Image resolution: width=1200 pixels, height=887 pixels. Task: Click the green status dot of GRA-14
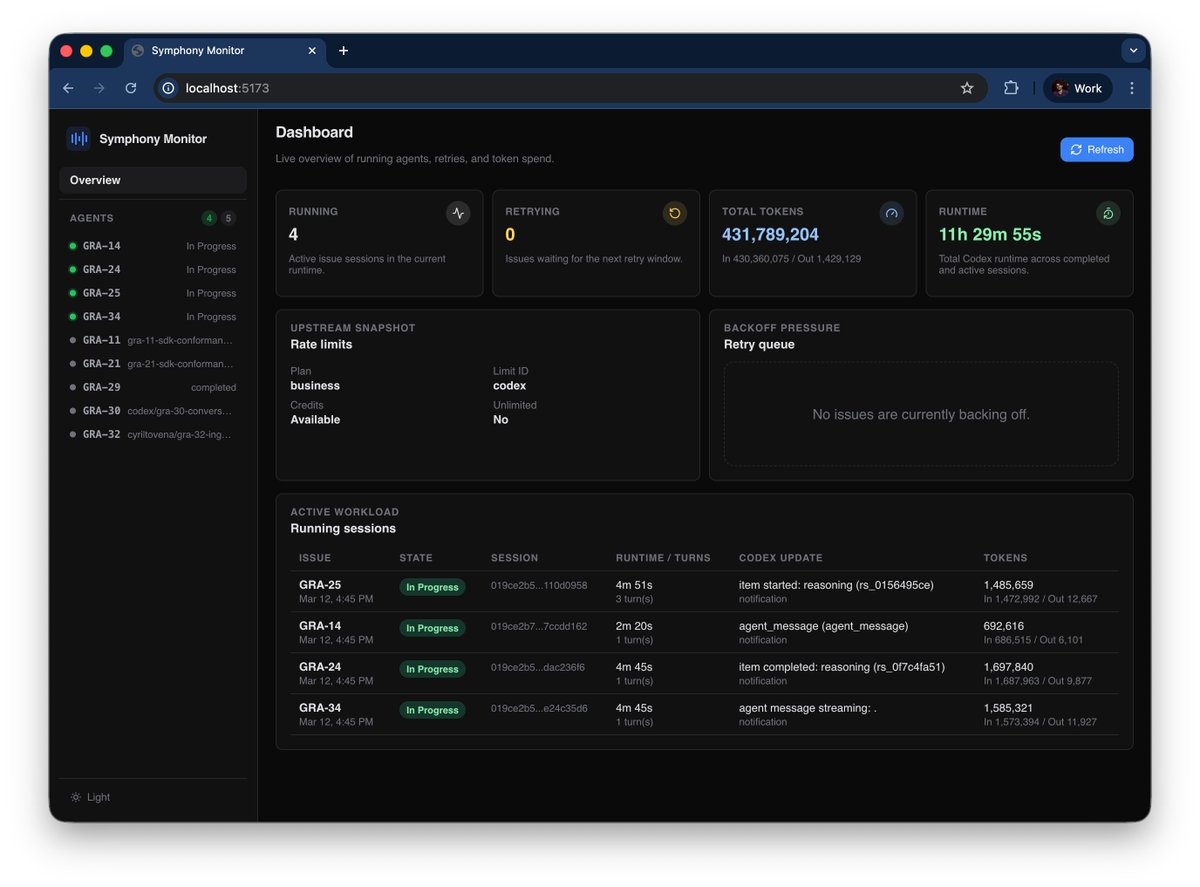tap(73, 246)
